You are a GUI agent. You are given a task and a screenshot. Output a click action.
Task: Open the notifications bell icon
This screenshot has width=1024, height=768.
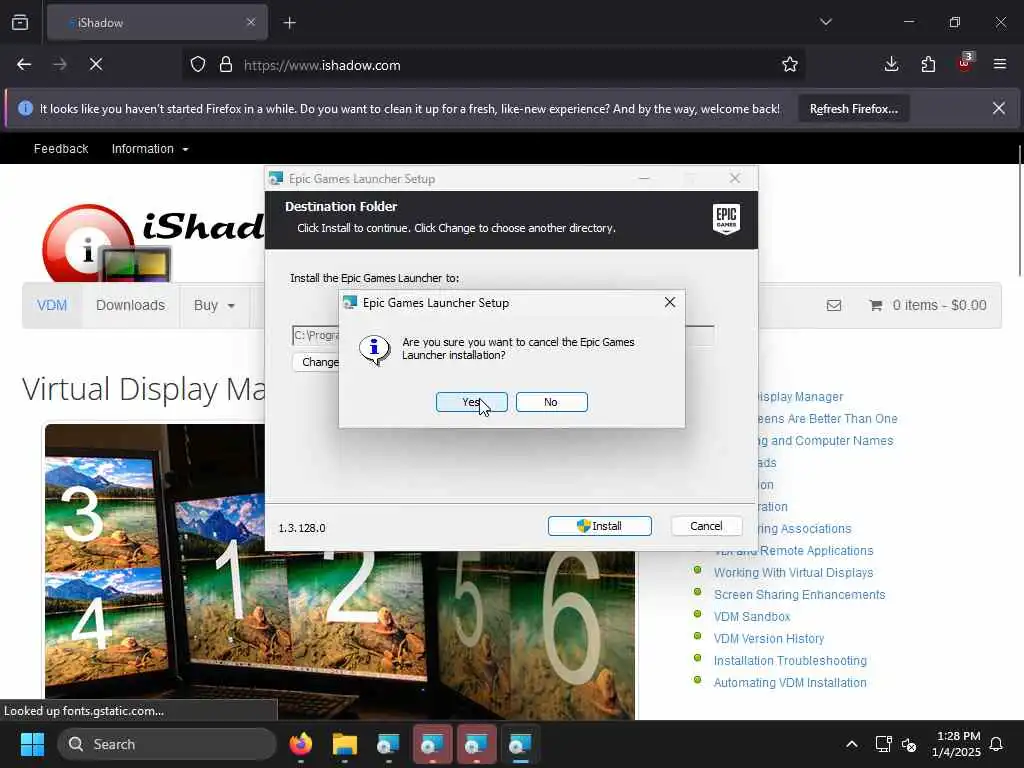tap(996, 744)
